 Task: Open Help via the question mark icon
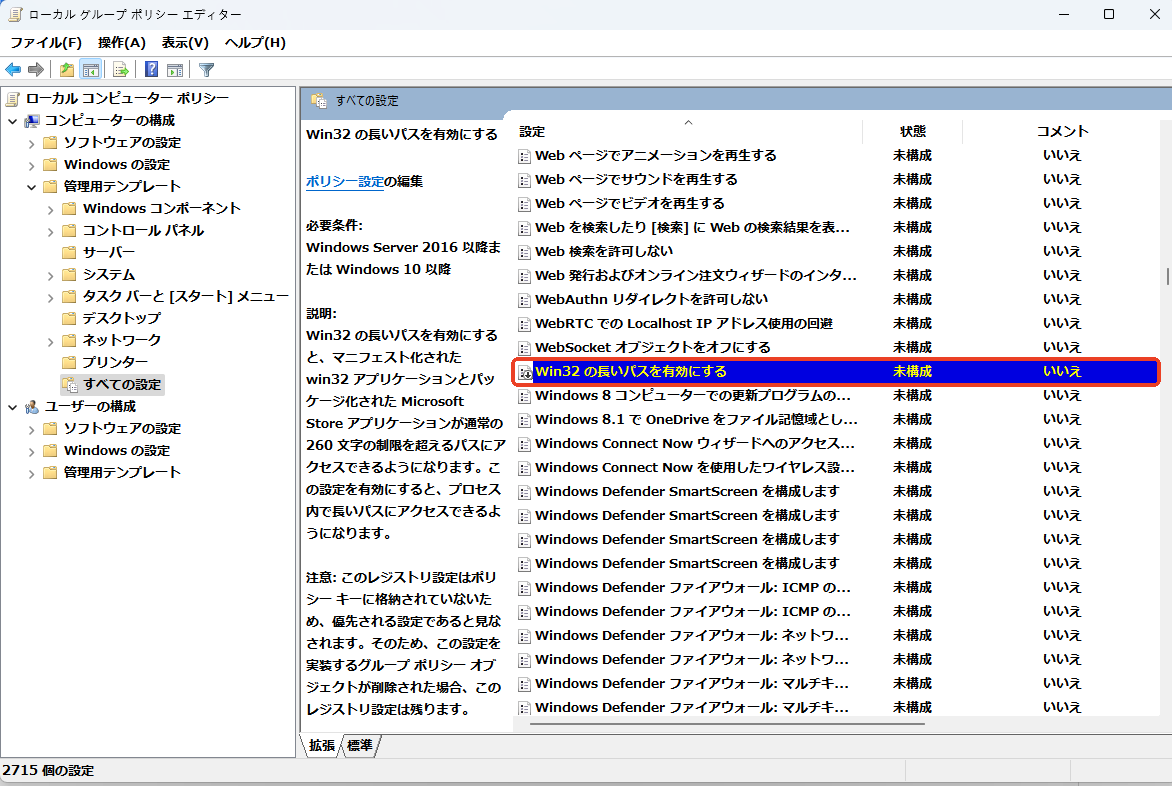coord(150,69)
